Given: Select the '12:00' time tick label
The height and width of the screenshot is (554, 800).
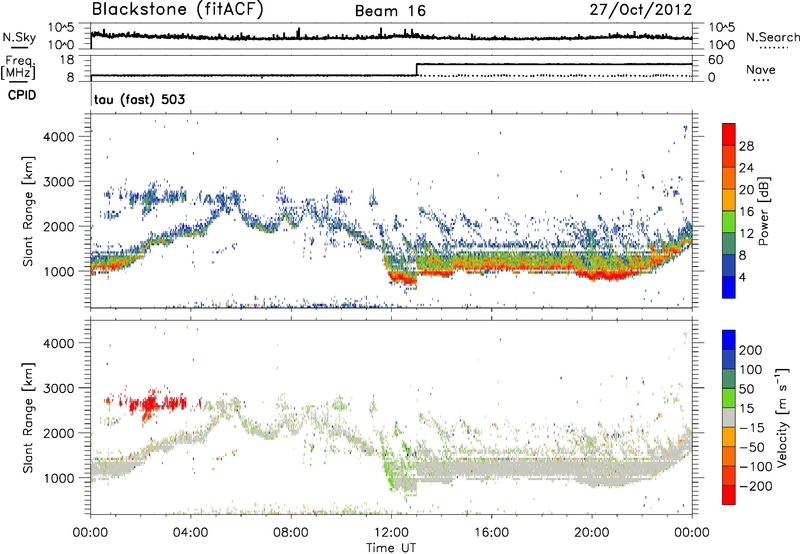Looking at the screenshot, I should (x=391, y=533).
